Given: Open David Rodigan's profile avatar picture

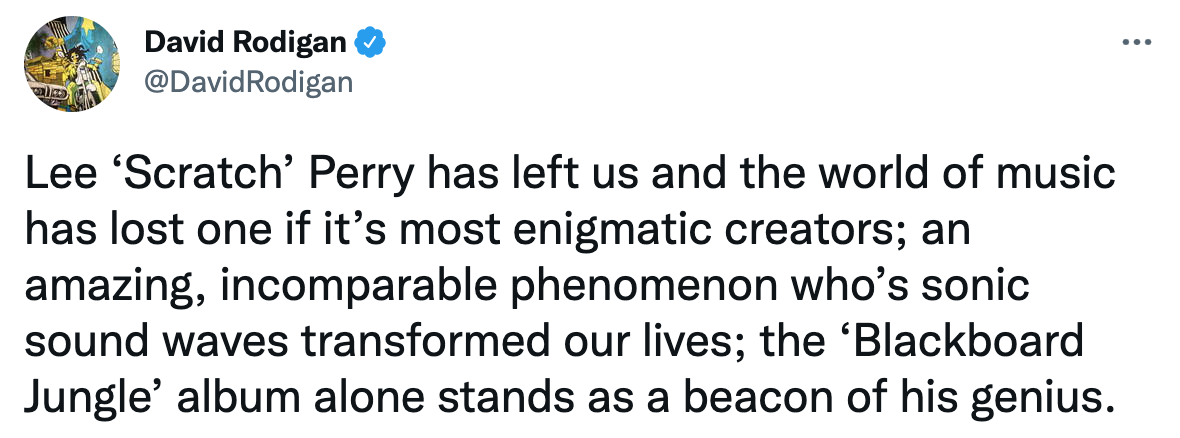Looking at the screenshot, I should point(72,63).
